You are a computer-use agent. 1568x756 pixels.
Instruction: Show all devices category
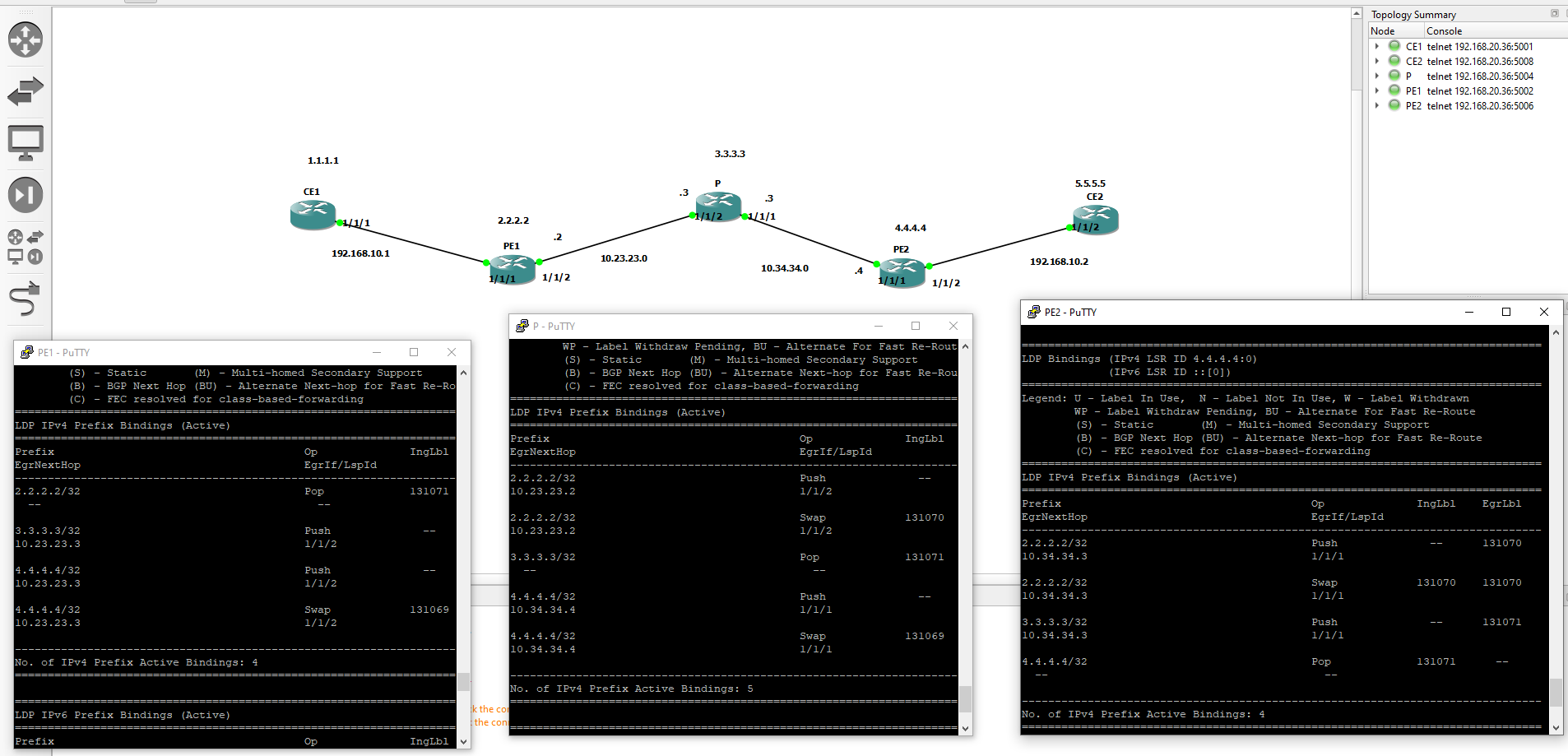[x=26, y=247]
